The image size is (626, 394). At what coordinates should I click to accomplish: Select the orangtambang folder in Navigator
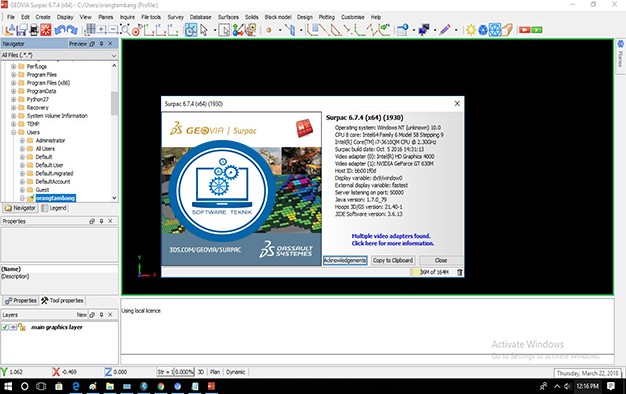pyautogui.click(x=55, y=198)
